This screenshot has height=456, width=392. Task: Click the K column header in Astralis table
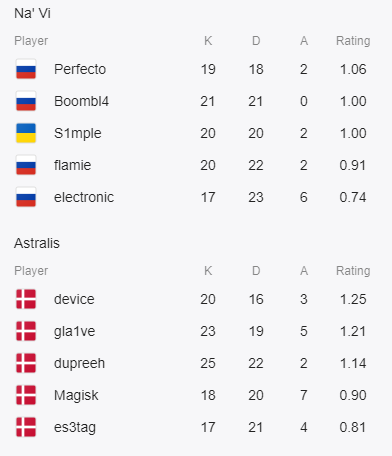click(208, 271)
